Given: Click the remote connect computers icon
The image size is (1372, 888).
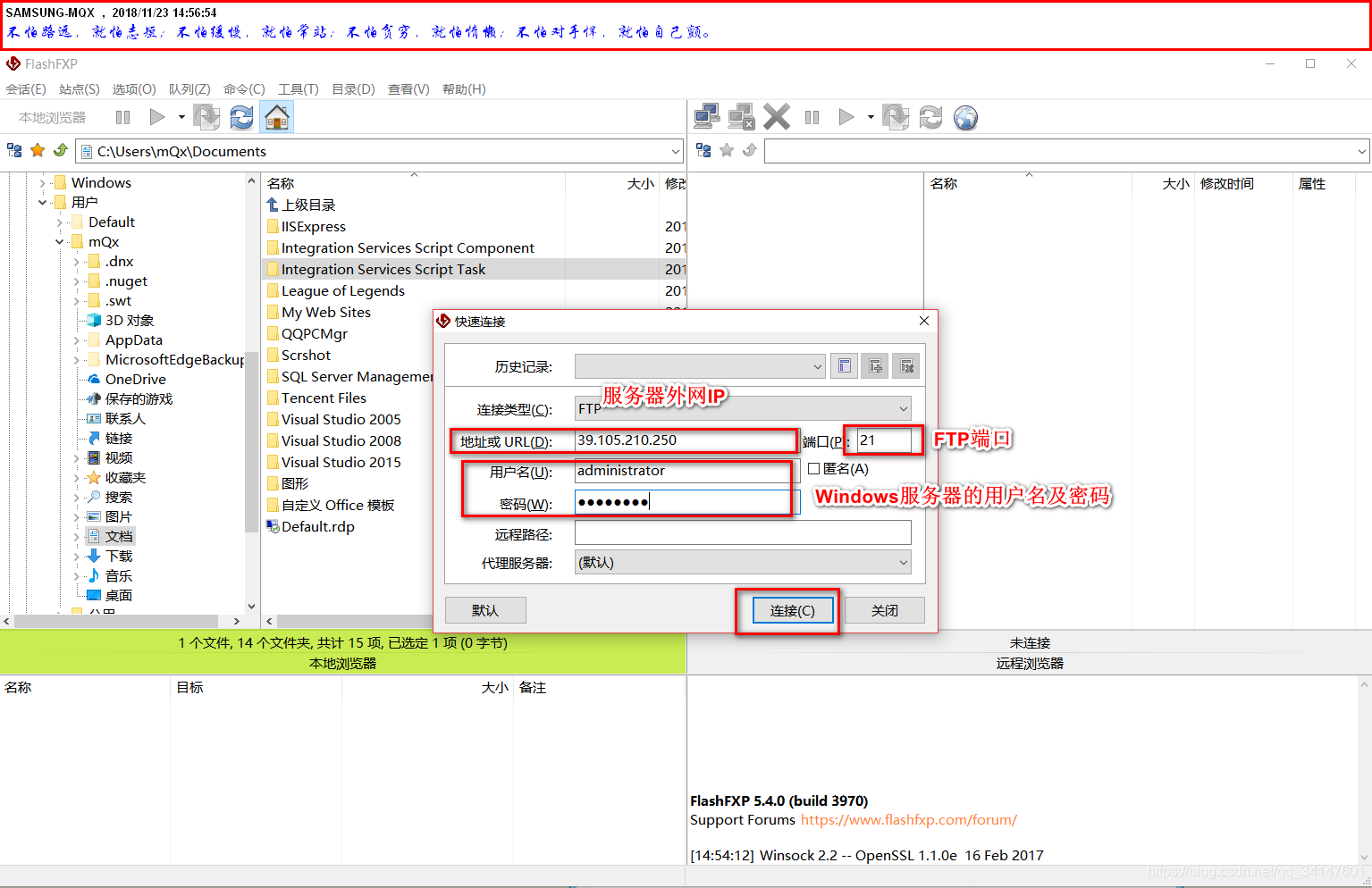Looking at the screenshot, I should (x=707, y=117).
